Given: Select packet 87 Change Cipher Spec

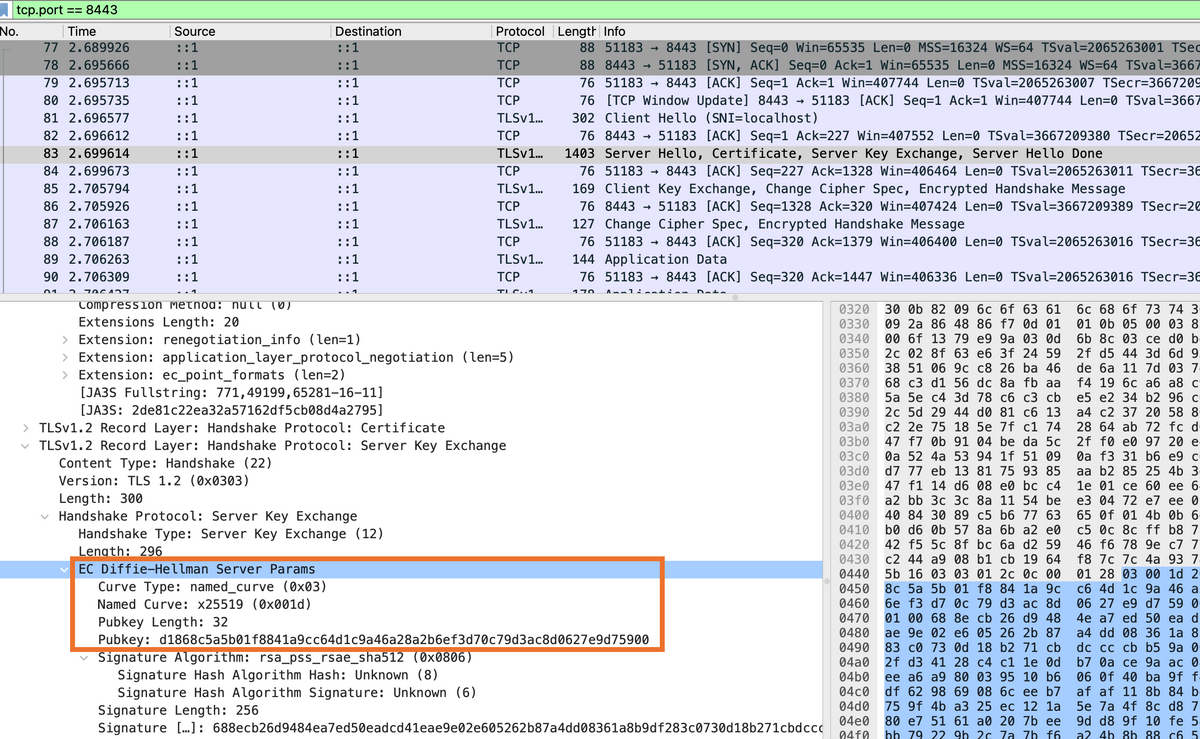Looking at the screenshot, I should (x=600, y=224).
